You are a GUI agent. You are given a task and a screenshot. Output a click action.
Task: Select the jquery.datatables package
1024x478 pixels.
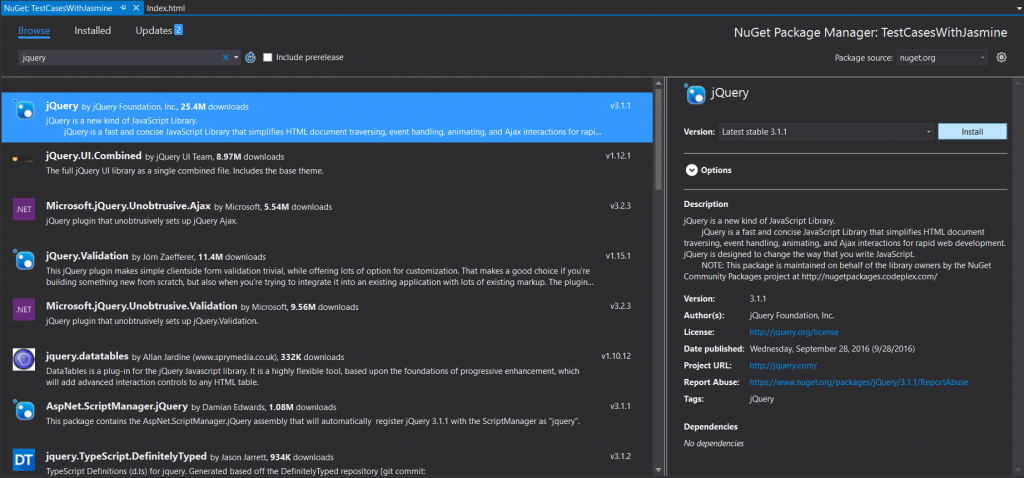(327, 368)
